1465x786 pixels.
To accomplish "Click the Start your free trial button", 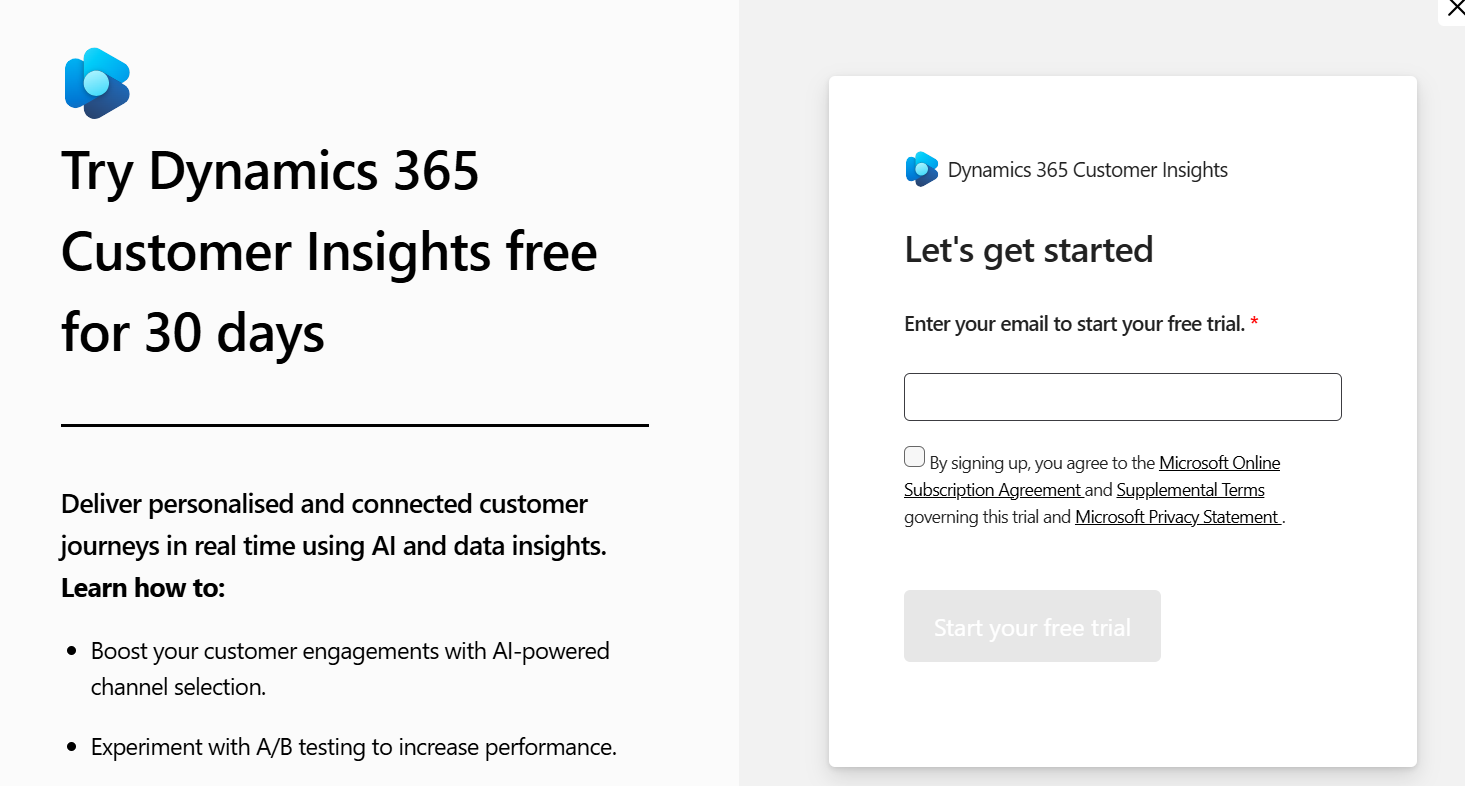I will [x=1032, y=626].
